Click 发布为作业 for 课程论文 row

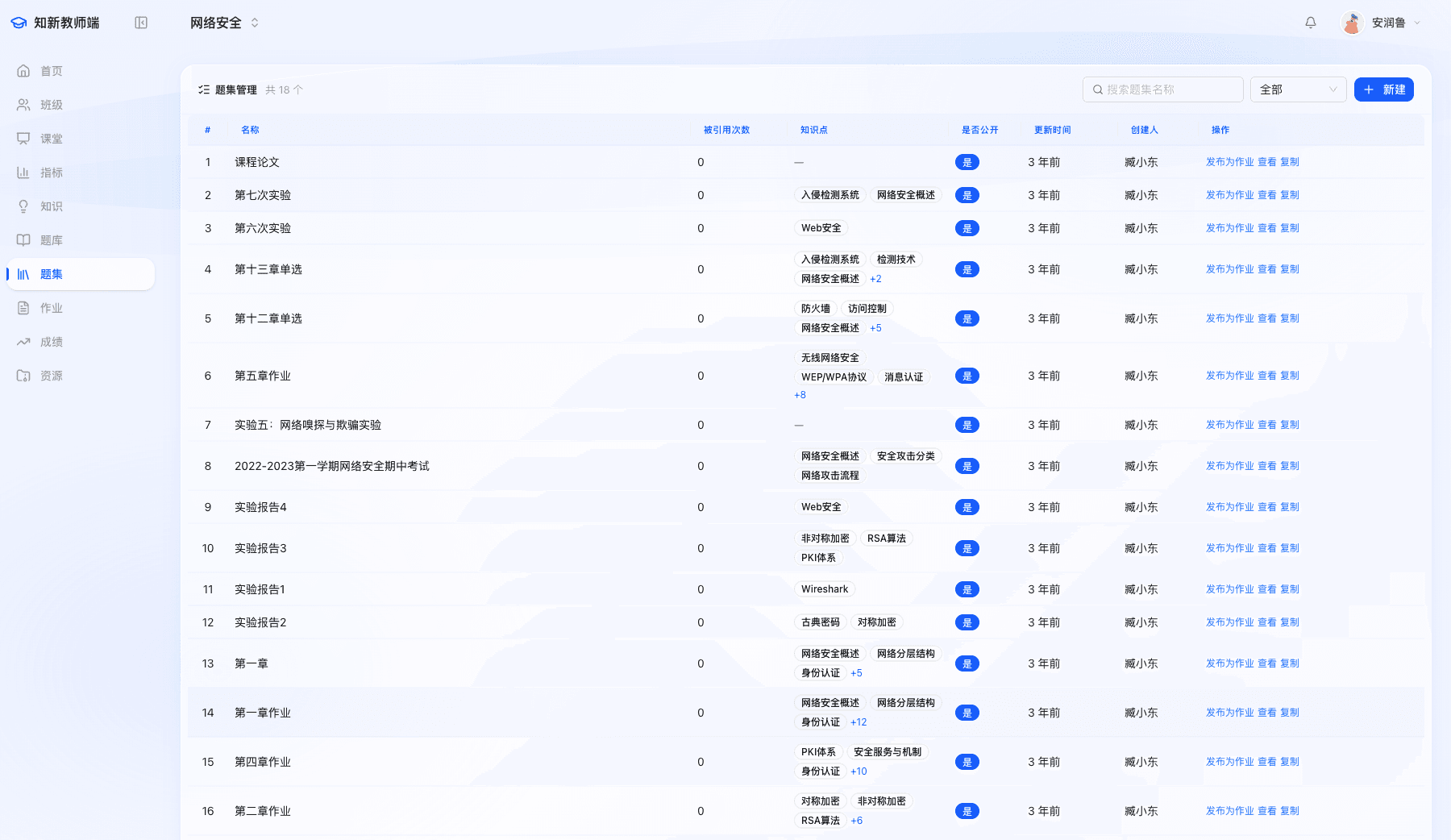[x=1229, y=162]
